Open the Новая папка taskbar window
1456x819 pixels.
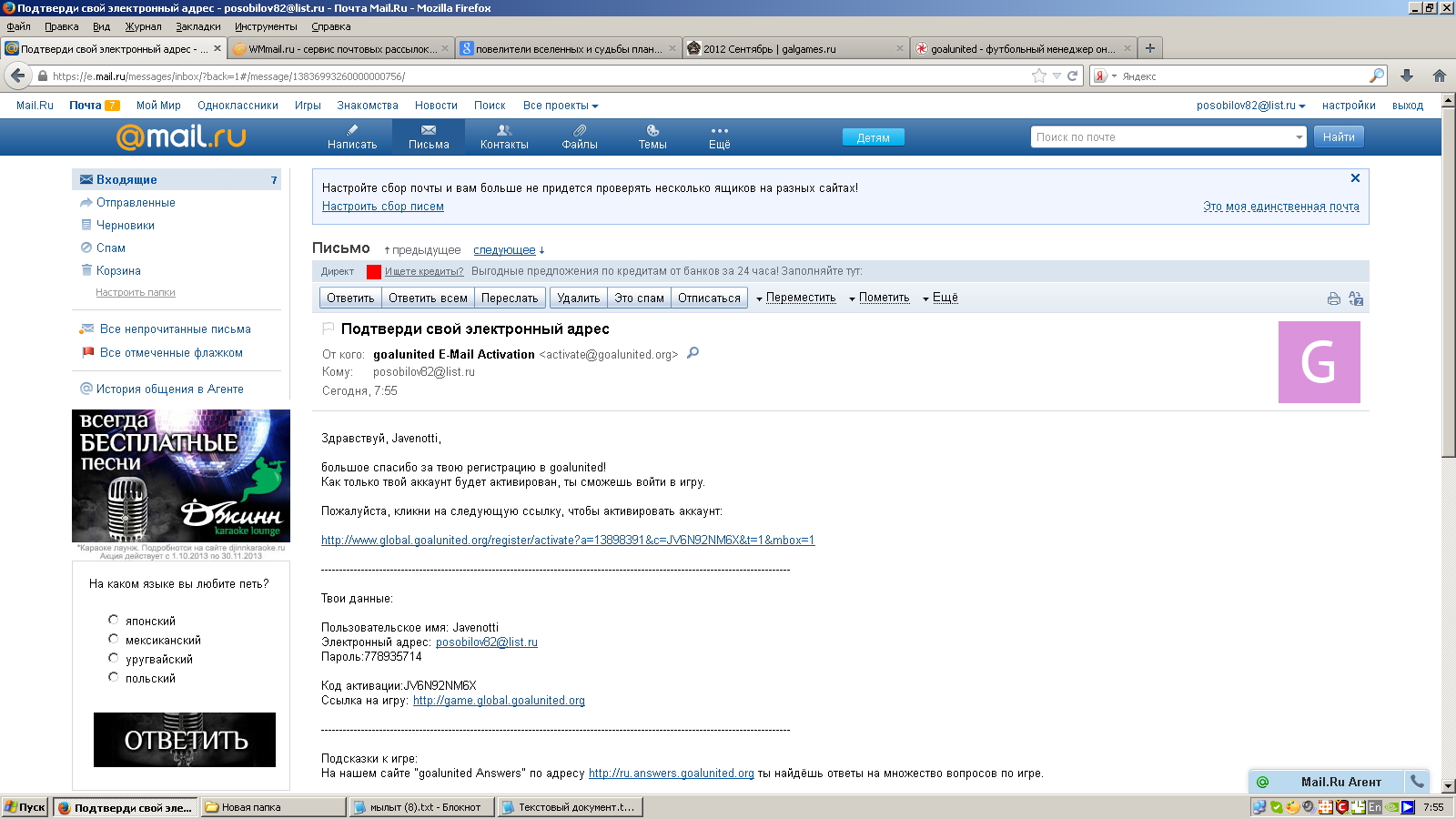pos(273,807)
